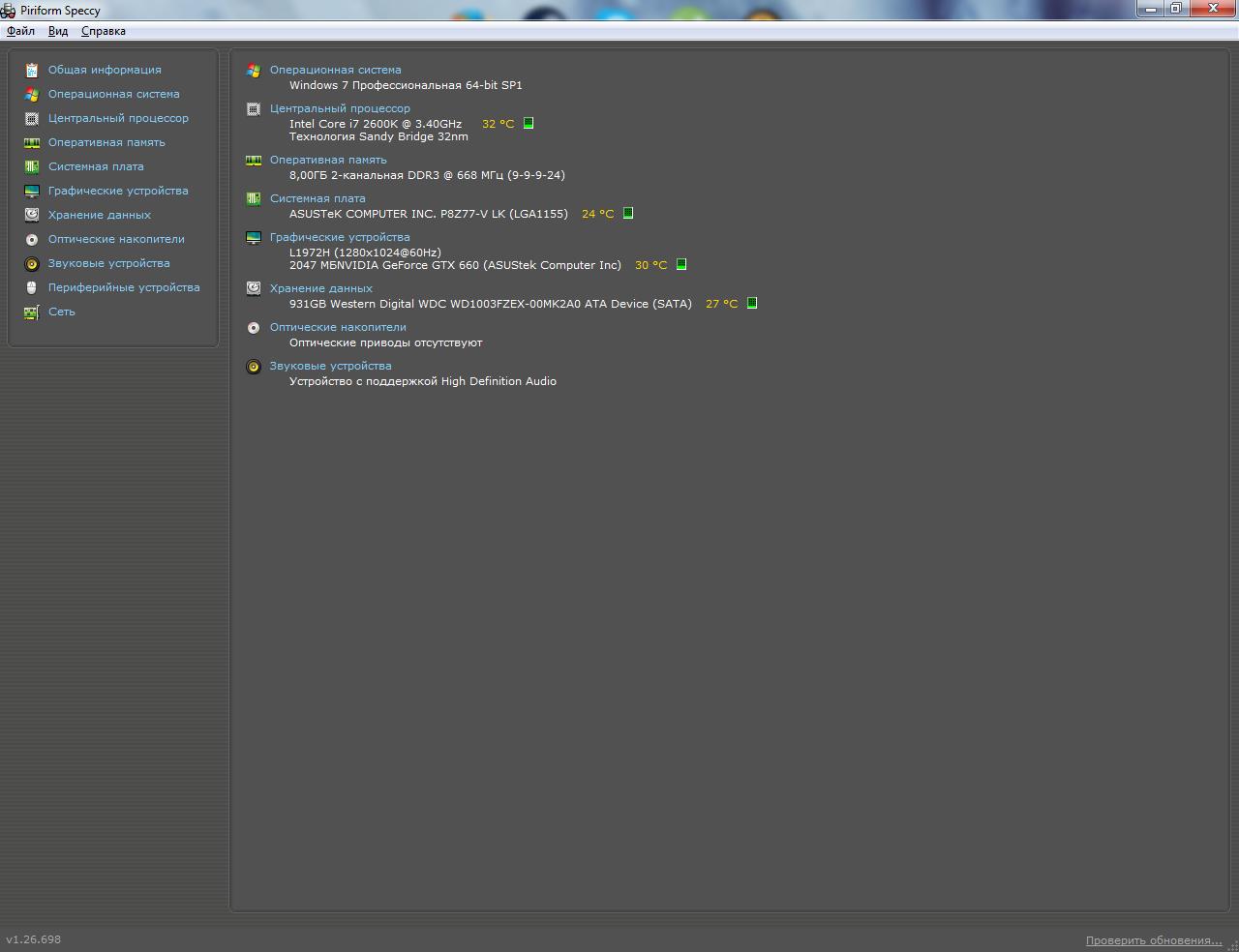Select Сеть in the sidebar
1239x952 pixels.
pos(62,312)
